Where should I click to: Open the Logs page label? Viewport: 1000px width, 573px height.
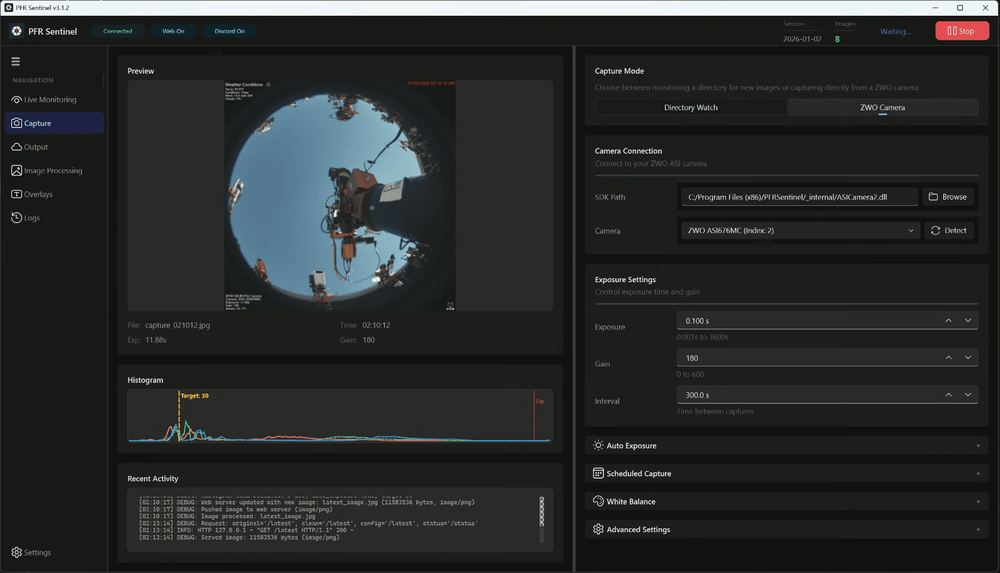click(x=32, y=218)
